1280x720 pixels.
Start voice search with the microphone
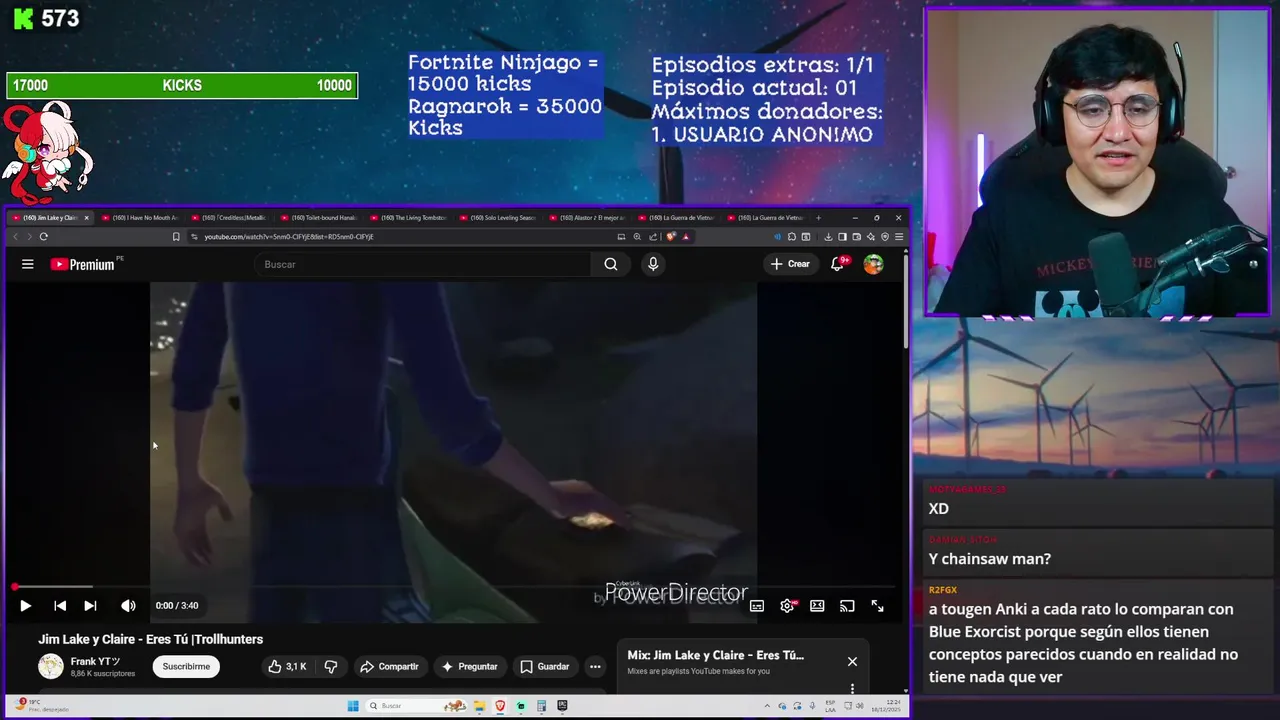point(653,264)
